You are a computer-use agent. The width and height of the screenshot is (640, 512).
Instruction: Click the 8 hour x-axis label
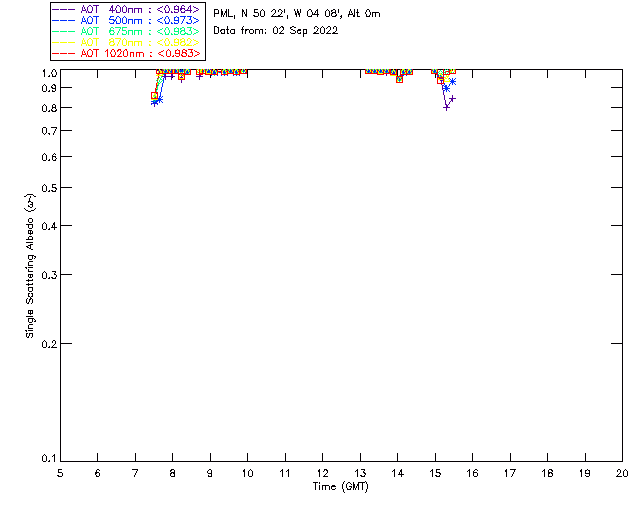173,473
